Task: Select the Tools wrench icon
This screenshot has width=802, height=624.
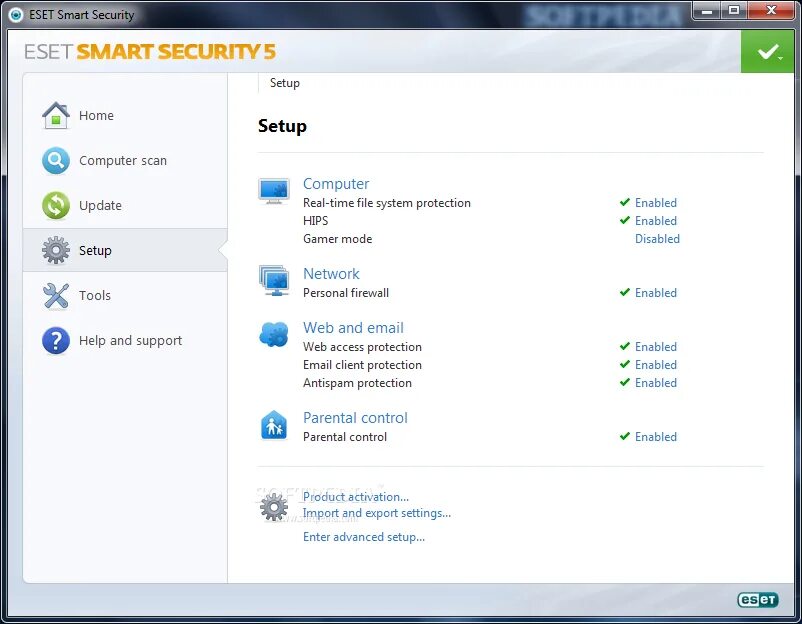Action: click(56, 295)
